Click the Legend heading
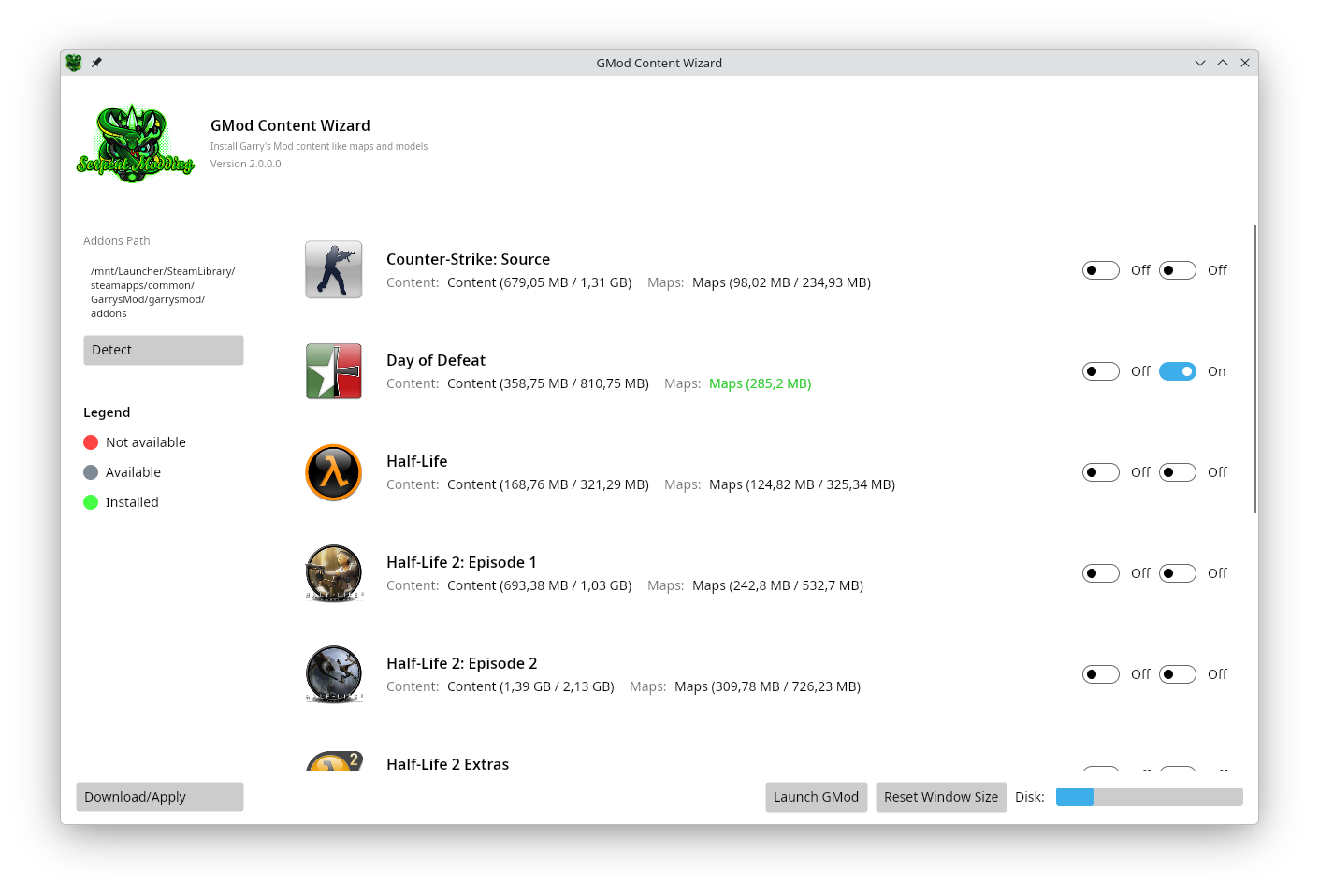This screenshot has height=896, width=1319. (107, 412)
